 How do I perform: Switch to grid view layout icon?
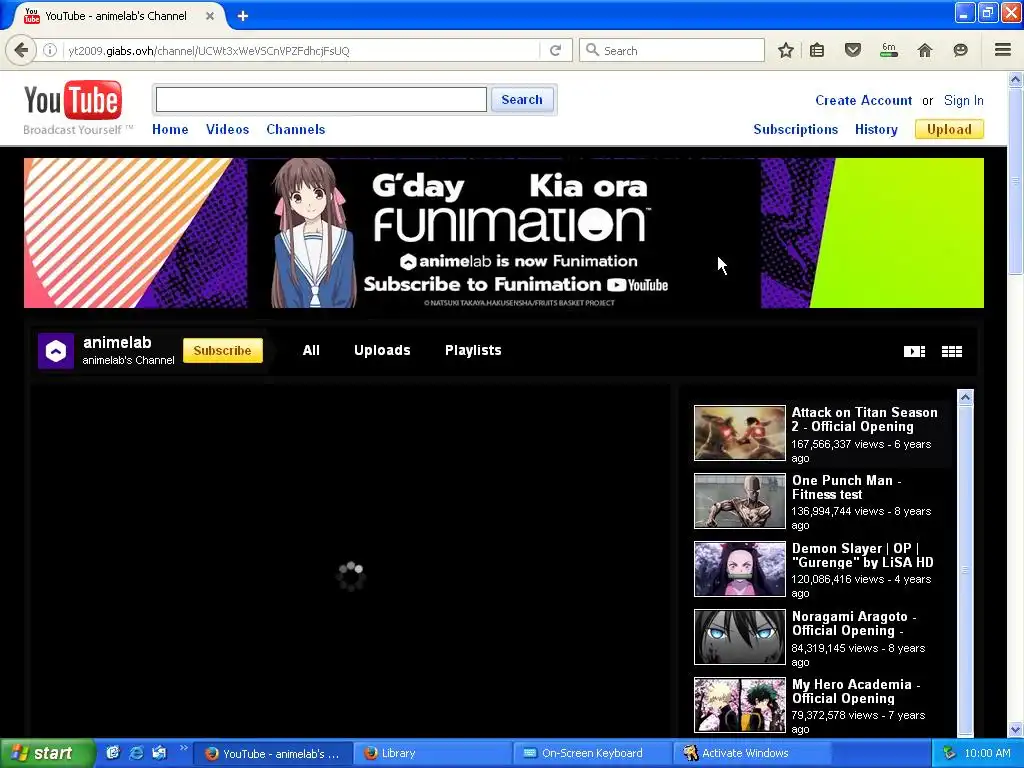[952, 351]
